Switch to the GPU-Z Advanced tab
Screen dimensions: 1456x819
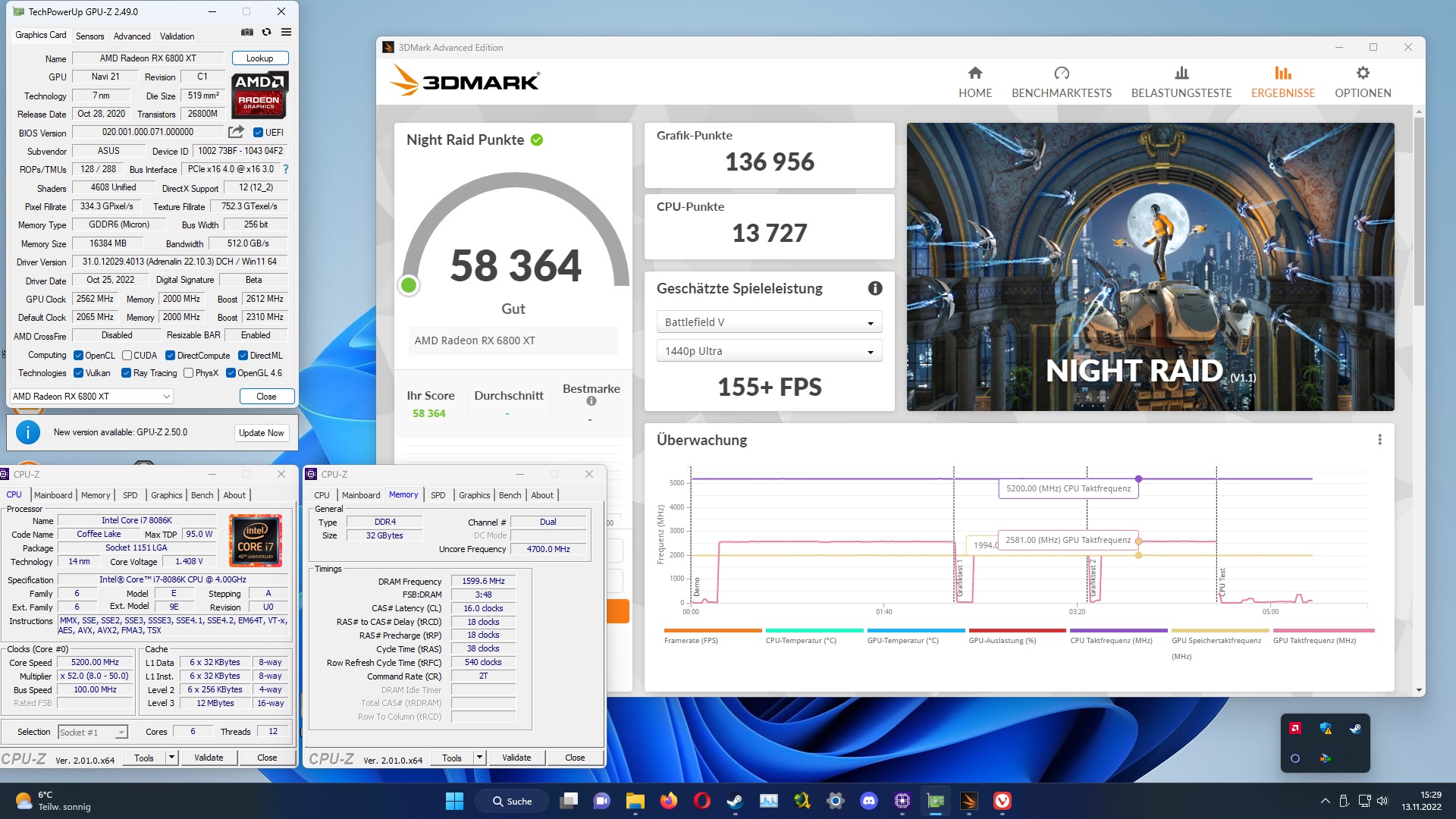coord(132,36)
